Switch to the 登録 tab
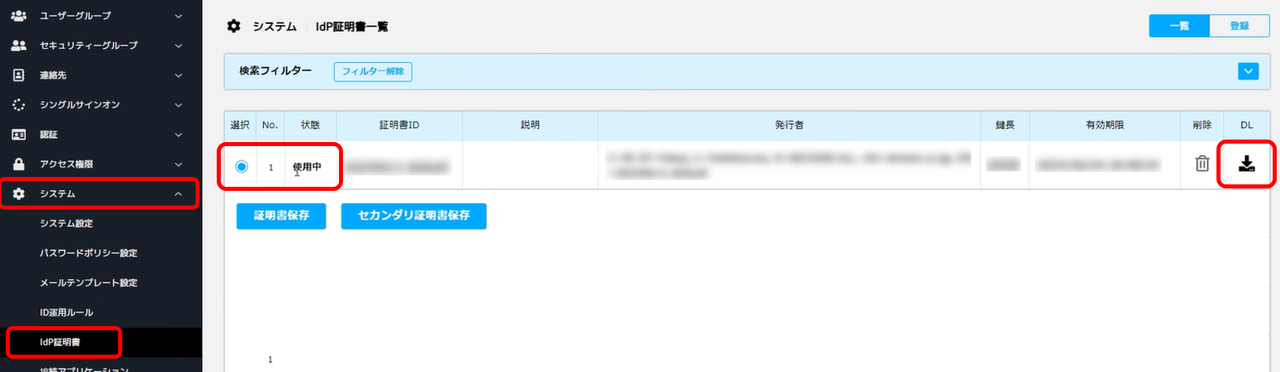The image size is (1280, 372). pos(1239,27)
